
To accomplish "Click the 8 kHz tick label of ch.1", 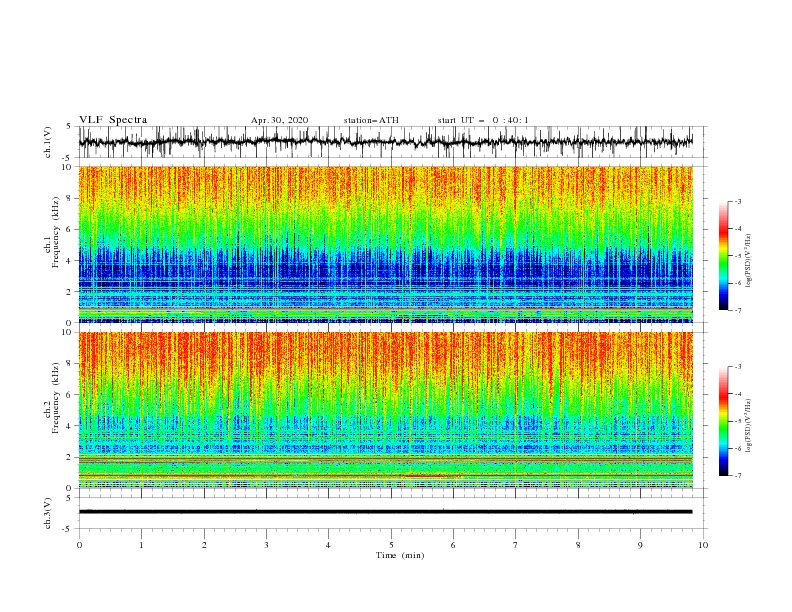I will tap(70, 198).
